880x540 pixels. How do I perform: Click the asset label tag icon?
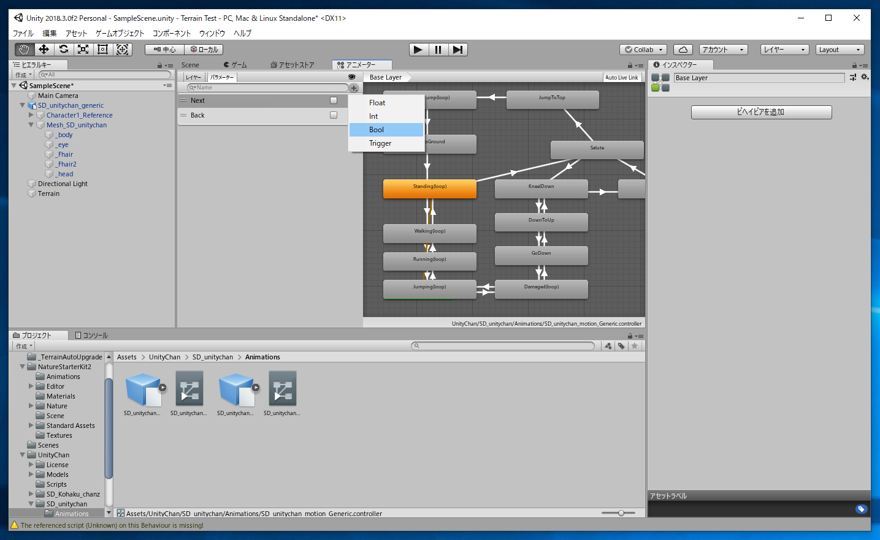point(861,509)
